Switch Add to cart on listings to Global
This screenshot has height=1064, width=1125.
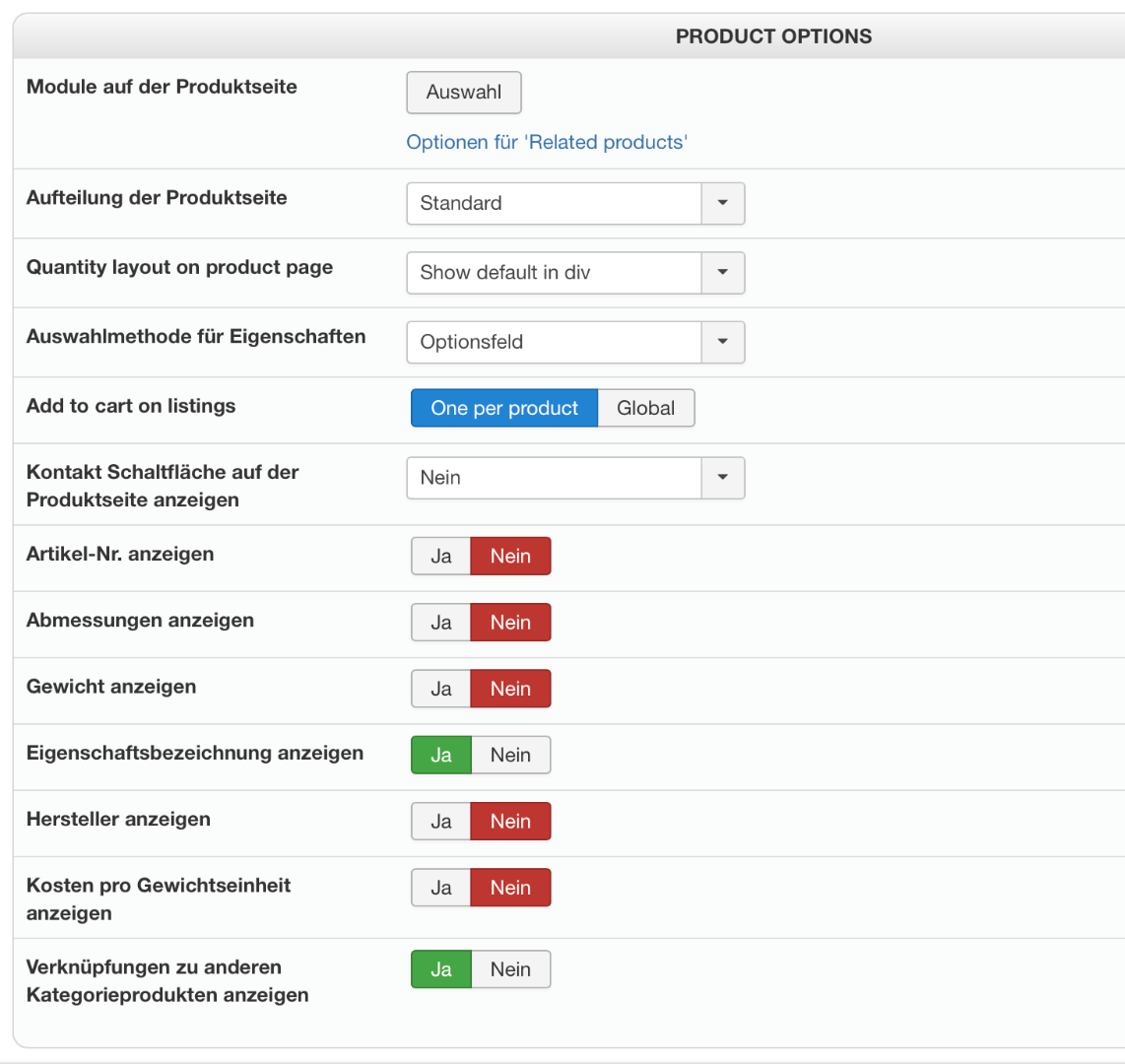[646, 409]
